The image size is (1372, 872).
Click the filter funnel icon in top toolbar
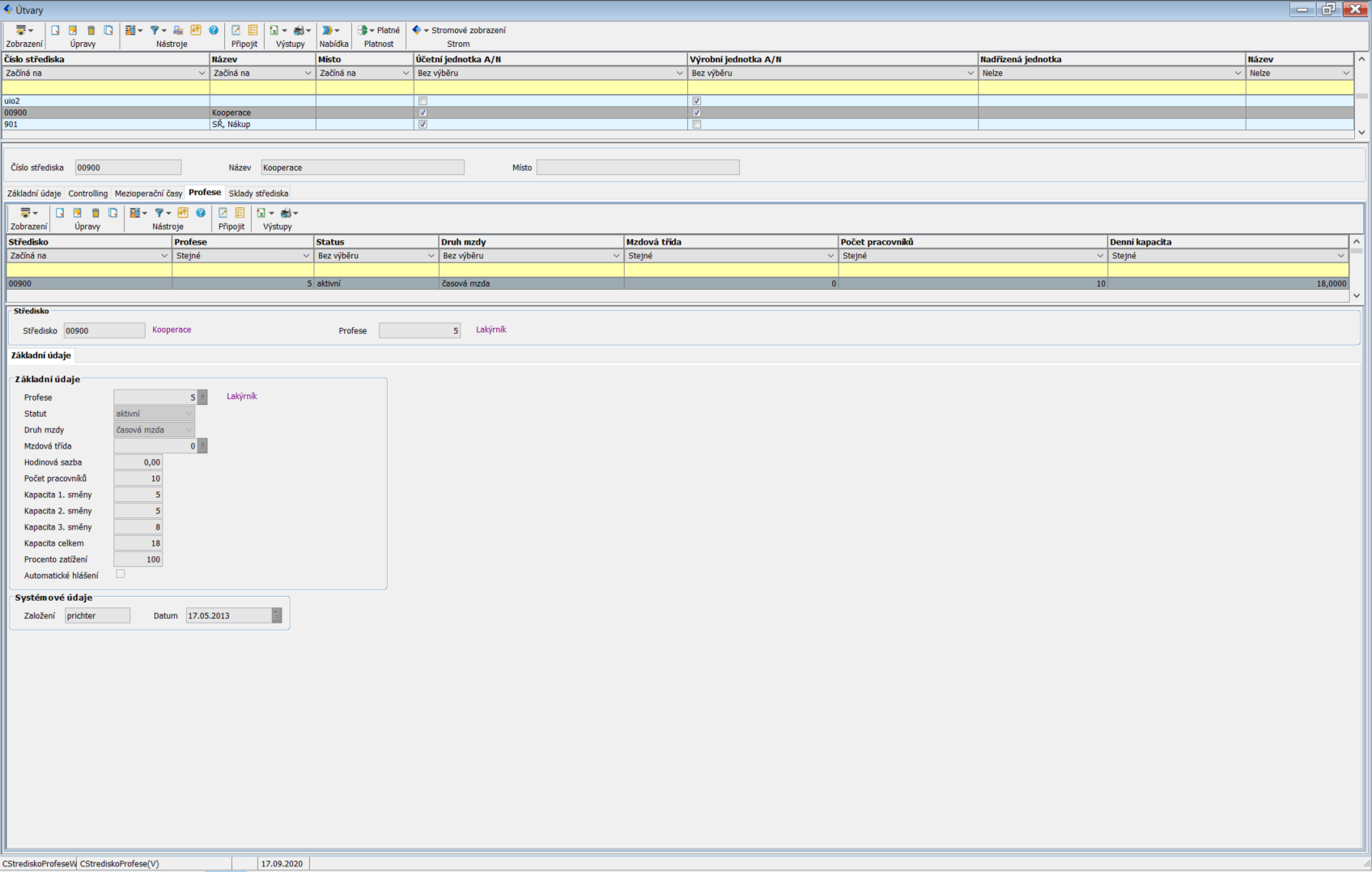tap(155, 31)
